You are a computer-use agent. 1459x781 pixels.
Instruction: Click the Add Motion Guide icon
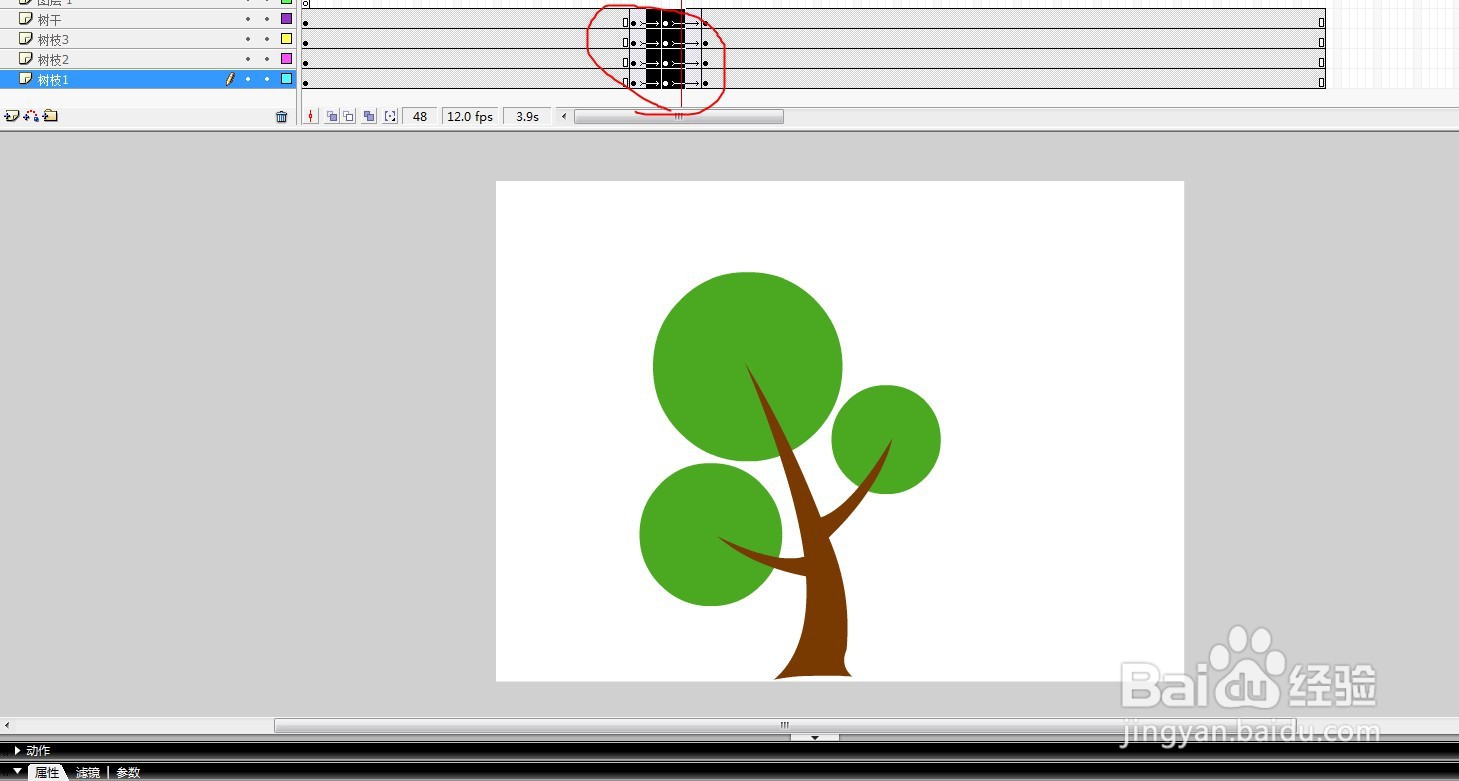click(x=31, y=116)
